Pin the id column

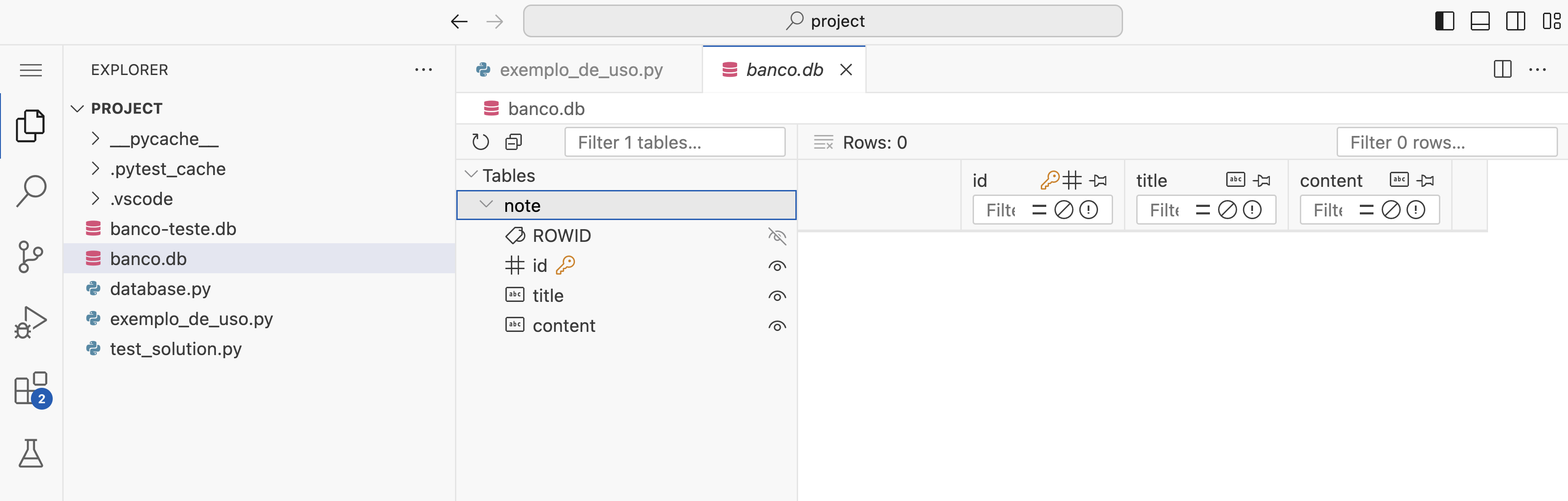click(x=1099, y=180)
